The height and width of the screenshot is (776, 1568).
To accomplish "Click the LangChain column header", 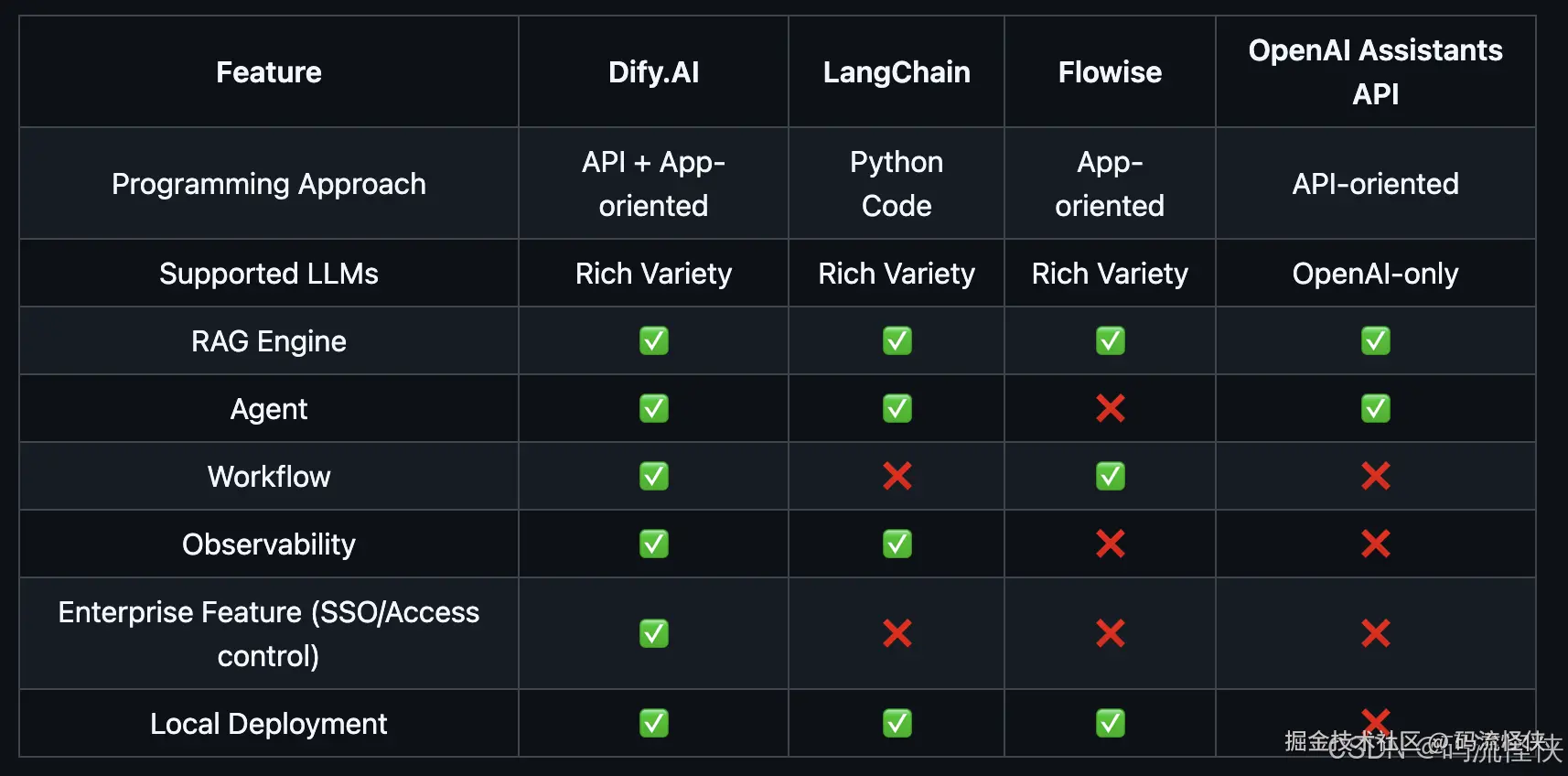I will [897, 72].
